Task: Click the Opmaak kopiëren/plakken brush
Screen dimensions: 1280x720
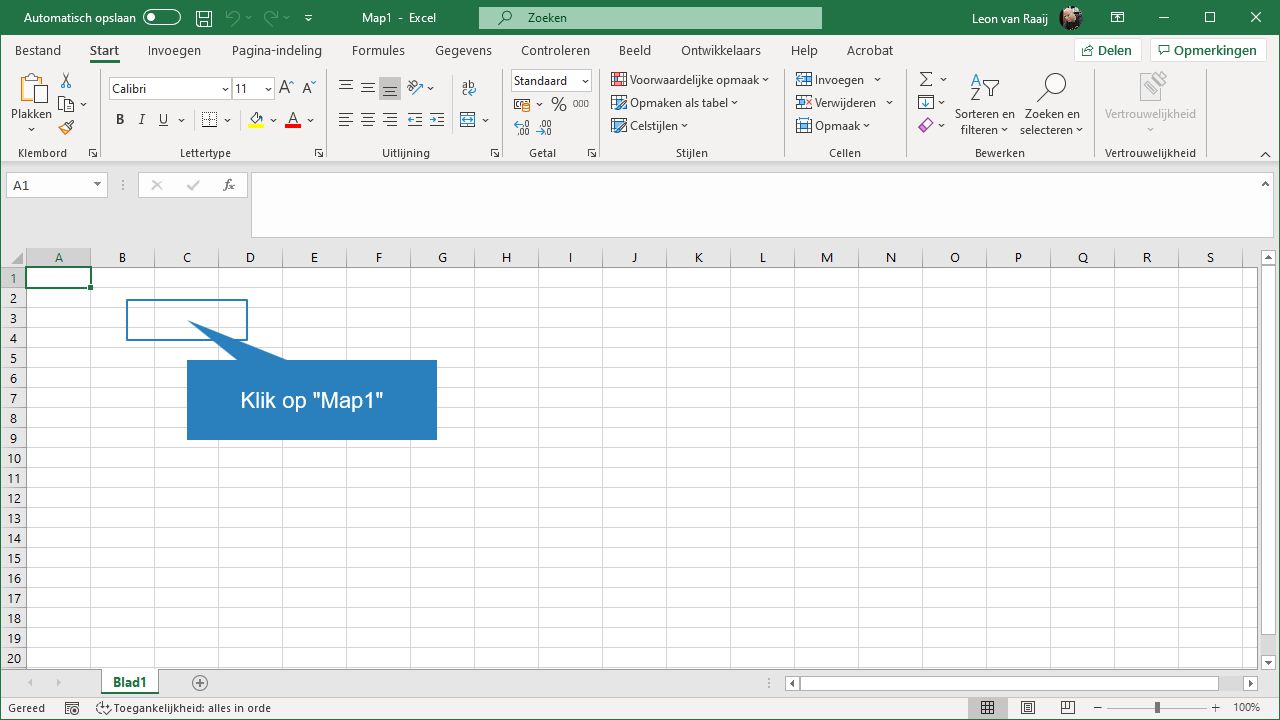Action: 66,127
